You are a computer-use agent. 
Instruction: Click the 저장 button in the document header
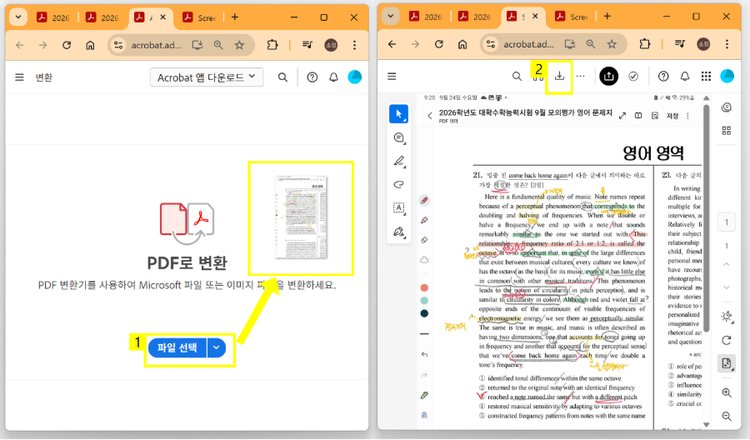tap(673, 116)
